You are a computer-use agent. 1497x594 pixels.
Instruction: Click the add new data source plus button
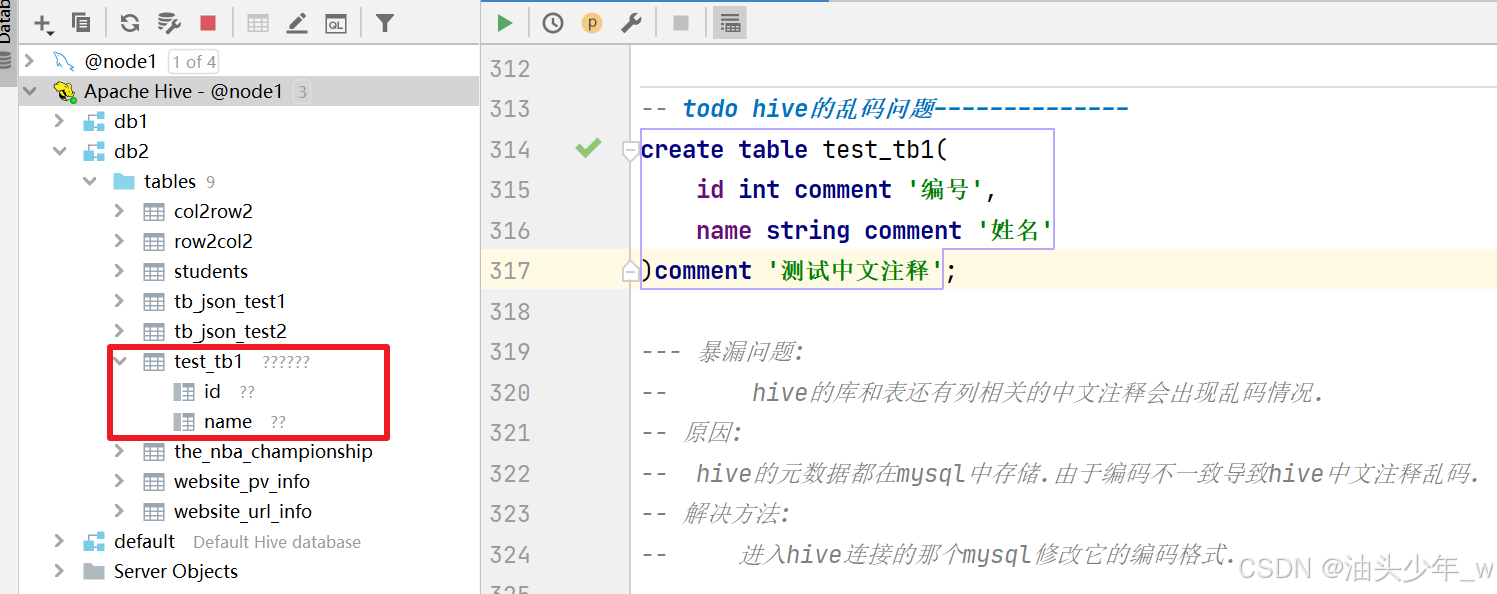coord(42,22)
